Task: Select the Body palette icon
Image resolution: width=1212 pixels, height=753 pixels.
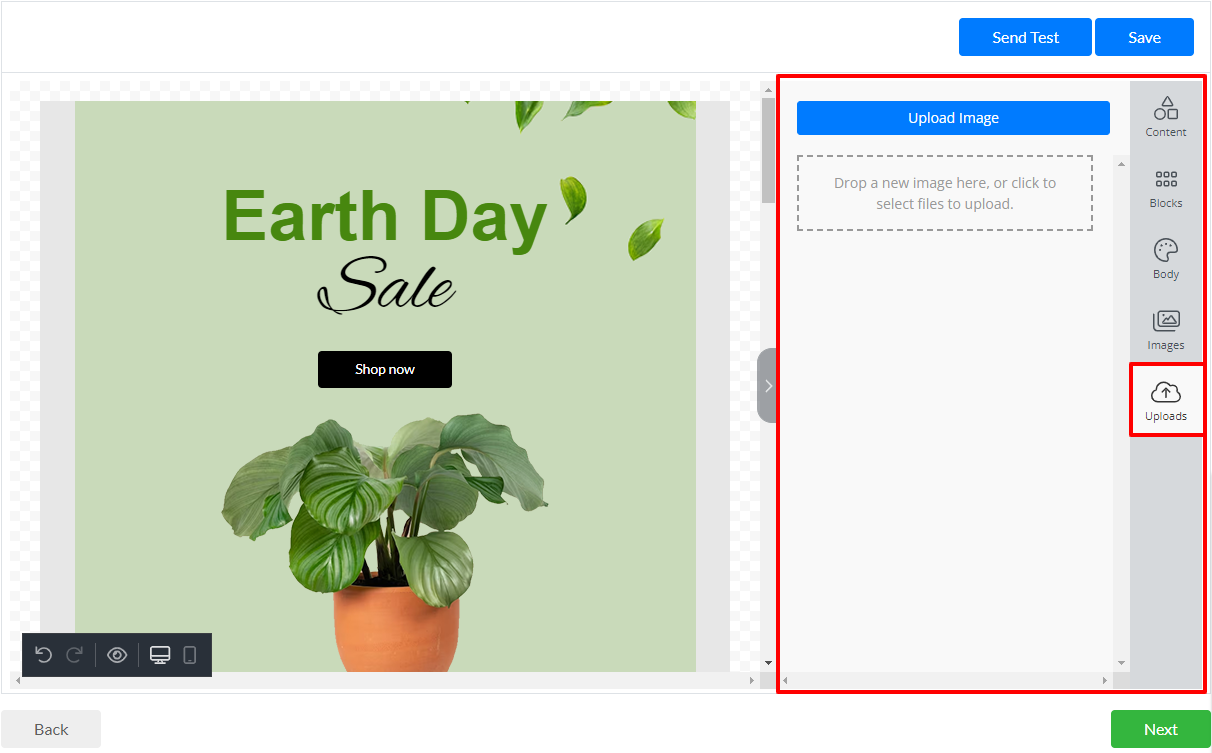Action: [1166, 259]
